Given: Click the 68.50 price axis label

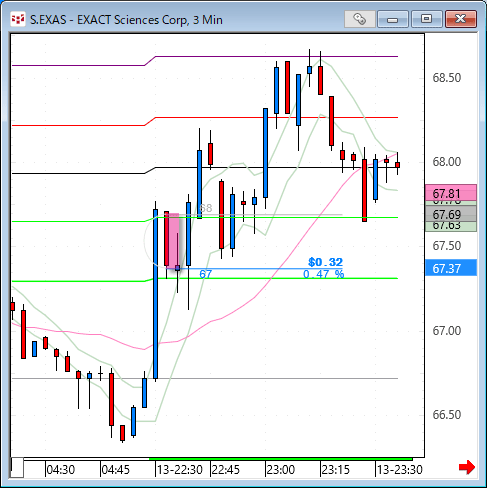Looking at the screenshot, I should pos(447,78).
